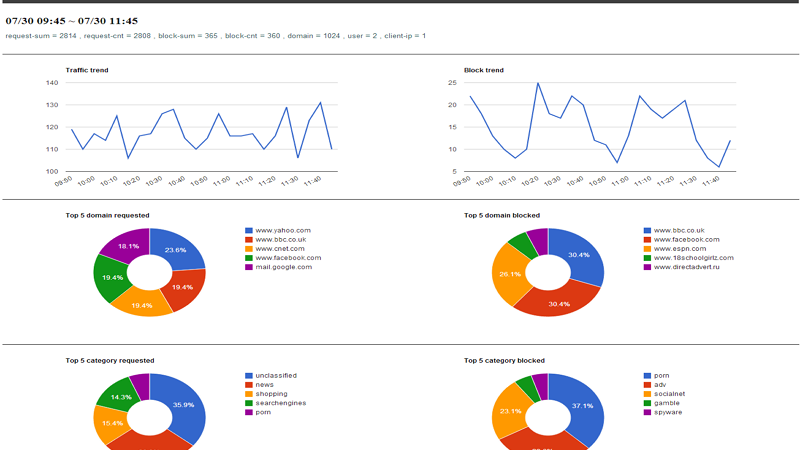
Task: Click the orange 15.4% slice in category requested
Action: [x=111, y=423]
